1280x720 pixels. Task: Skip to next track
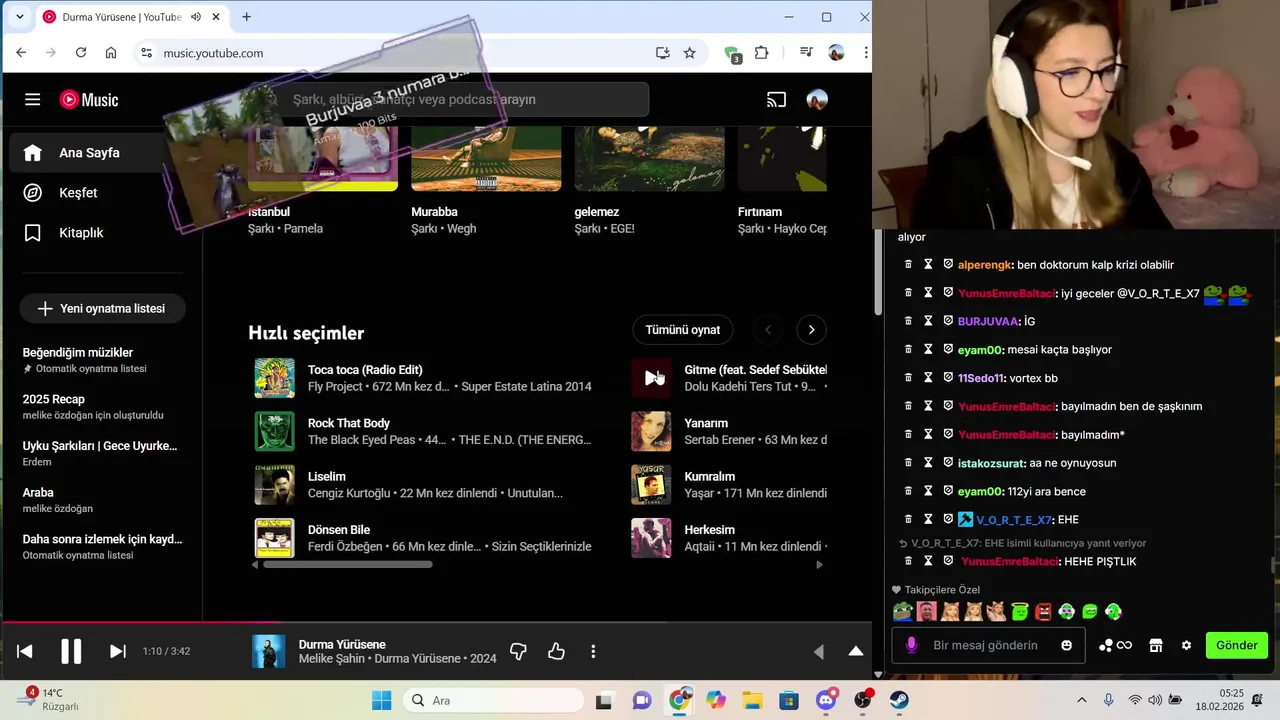(117, 652)
